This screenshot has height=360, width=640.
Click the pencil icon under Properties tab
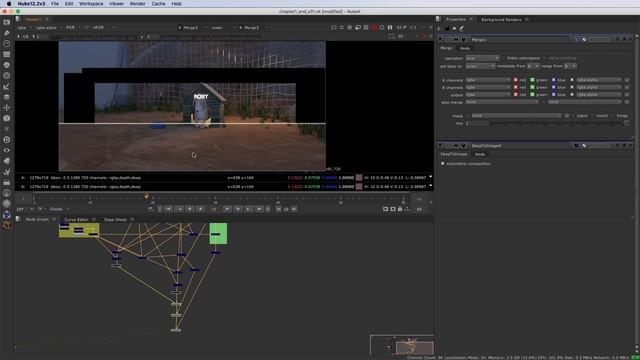click(x=462, y=28)
